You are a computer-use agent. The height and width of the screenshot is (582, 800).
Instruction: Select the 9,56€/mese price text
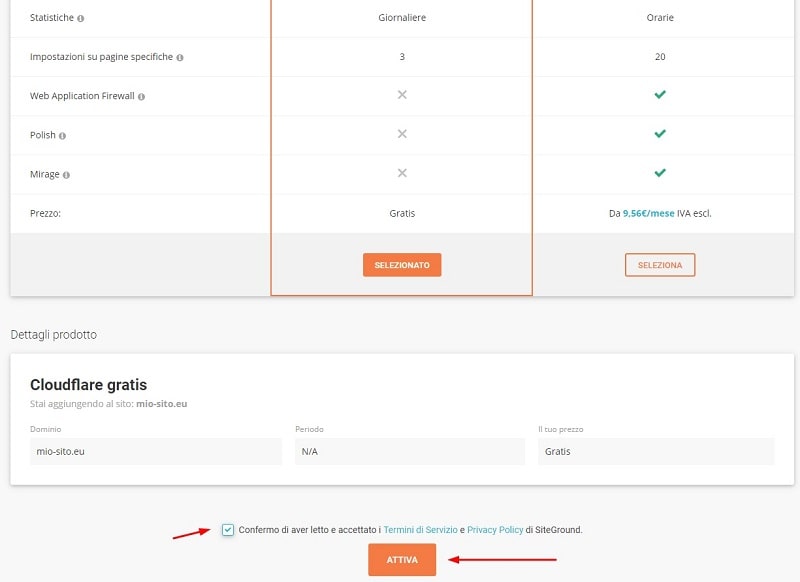[648, 213]
